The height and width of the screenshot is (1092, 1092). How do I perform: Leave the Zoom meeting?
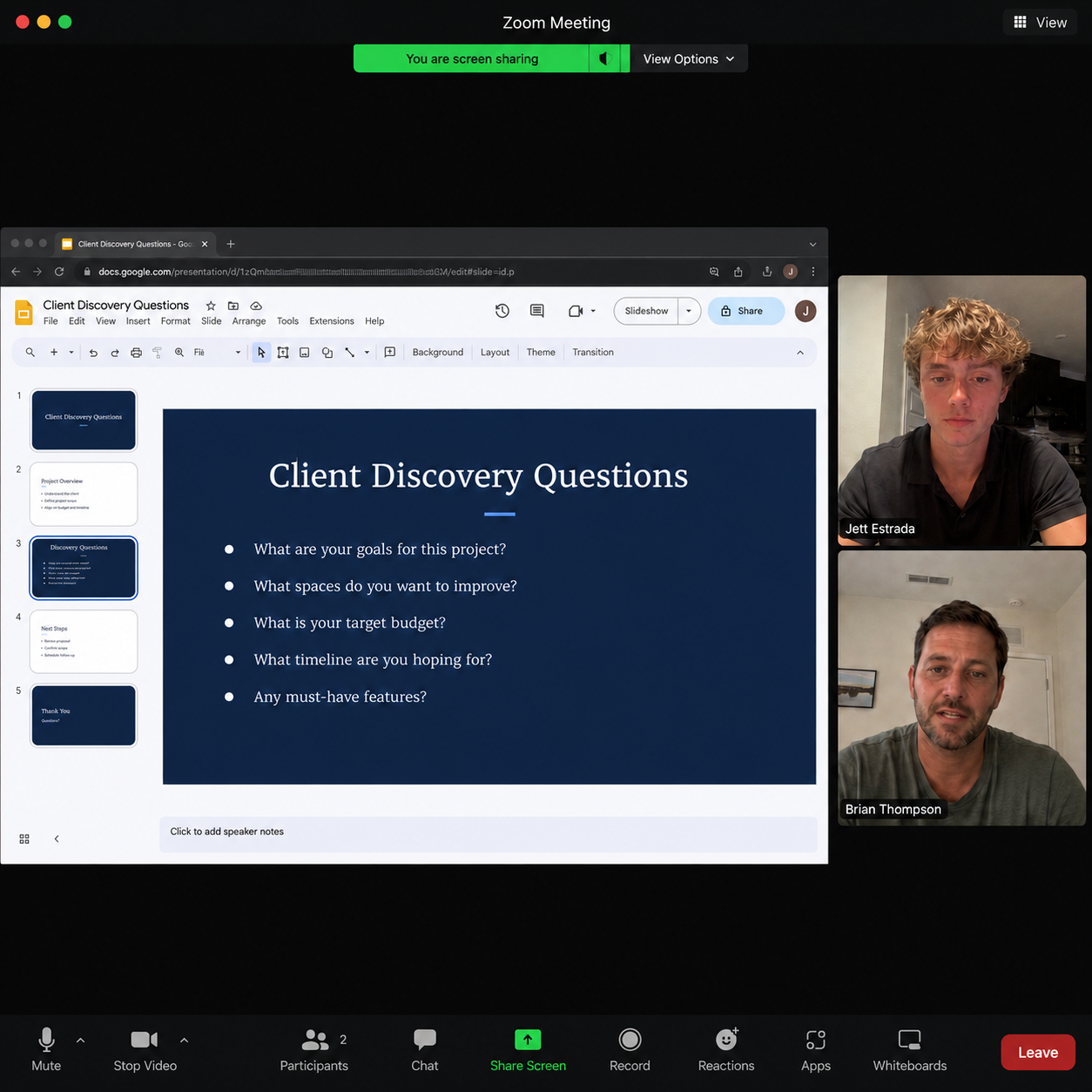click(x=1038, y=1052)
